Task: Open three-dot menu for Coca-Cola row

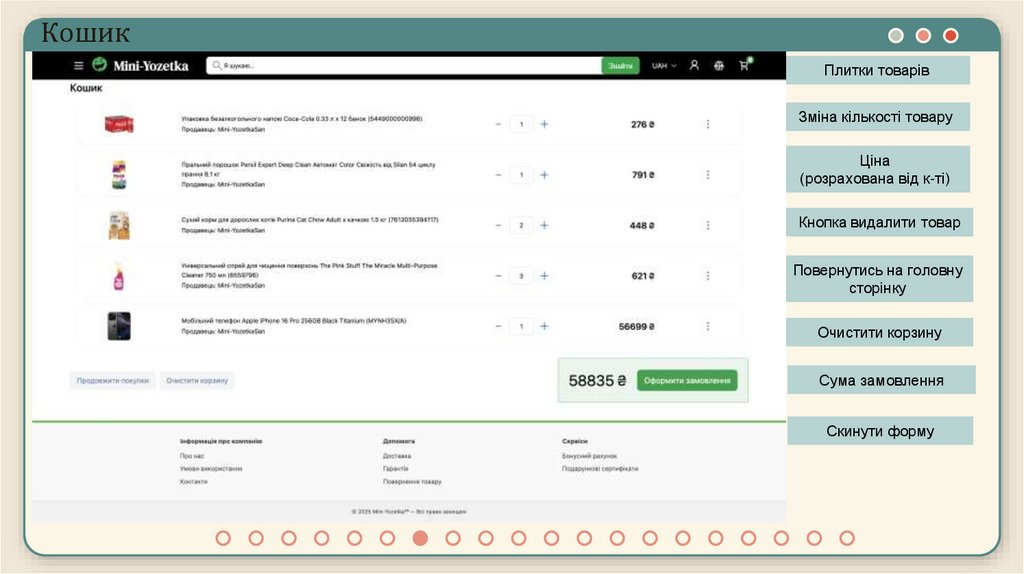Action: tap(708, 124)
